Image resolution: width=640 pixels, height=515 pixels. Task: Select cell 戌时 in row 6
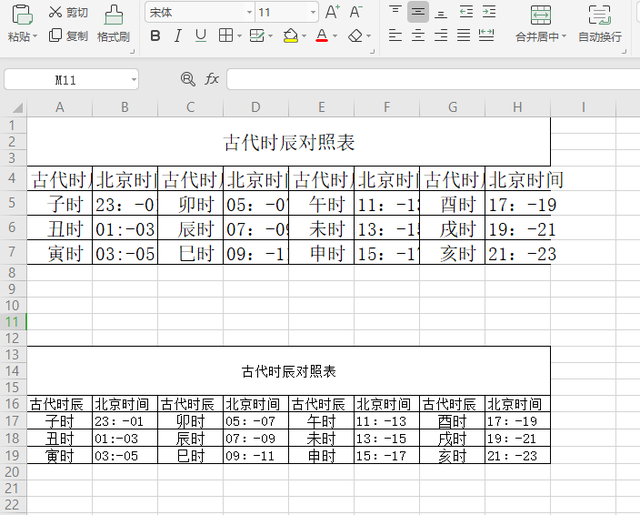452,229
